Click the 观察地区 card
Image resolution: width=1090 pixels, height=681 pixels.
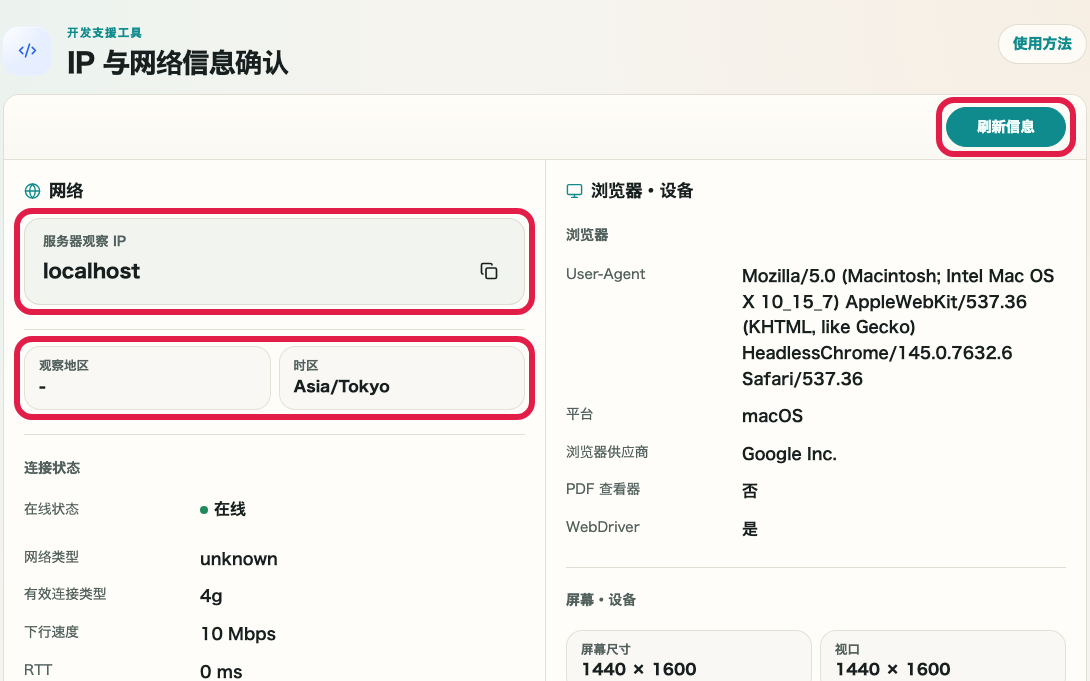(147, 377)
